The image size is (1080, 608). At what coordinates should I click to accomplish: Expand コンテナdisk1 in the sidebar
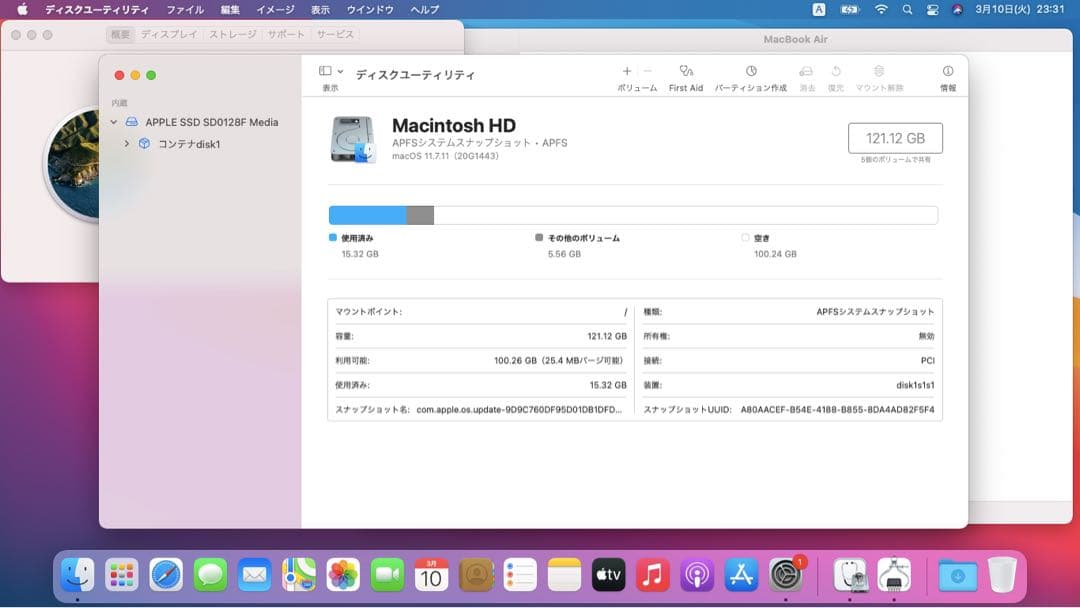tap(127, 143)
